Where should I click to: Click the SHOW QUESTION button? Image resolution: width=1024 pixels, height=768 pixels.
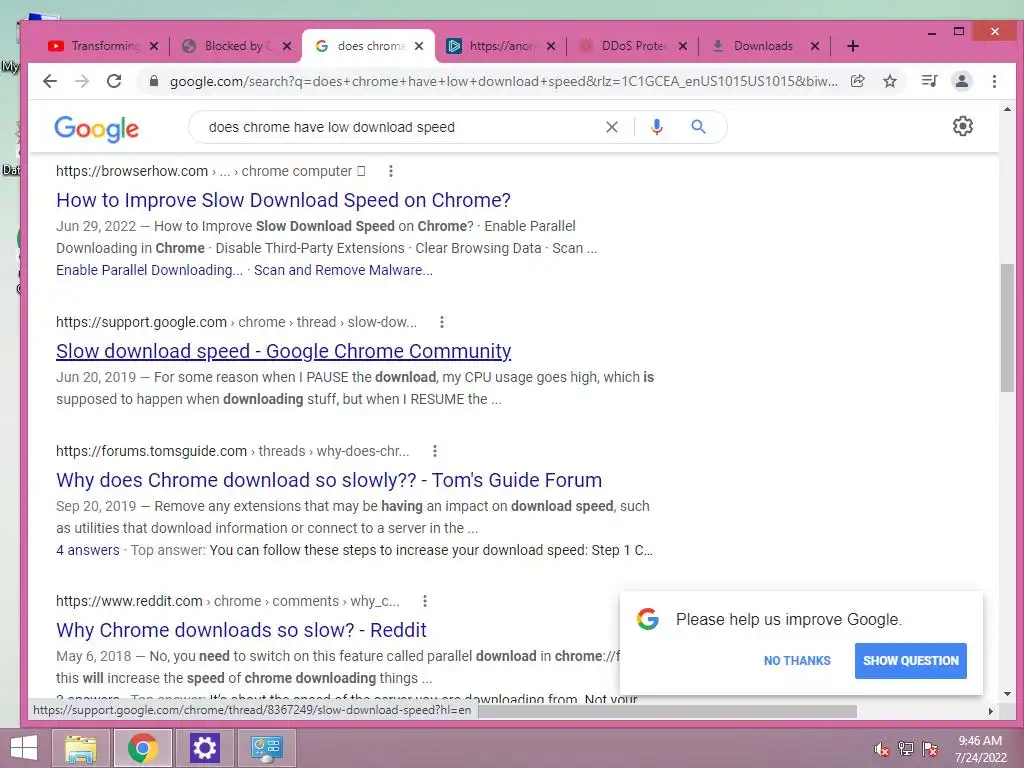(910, 661)
